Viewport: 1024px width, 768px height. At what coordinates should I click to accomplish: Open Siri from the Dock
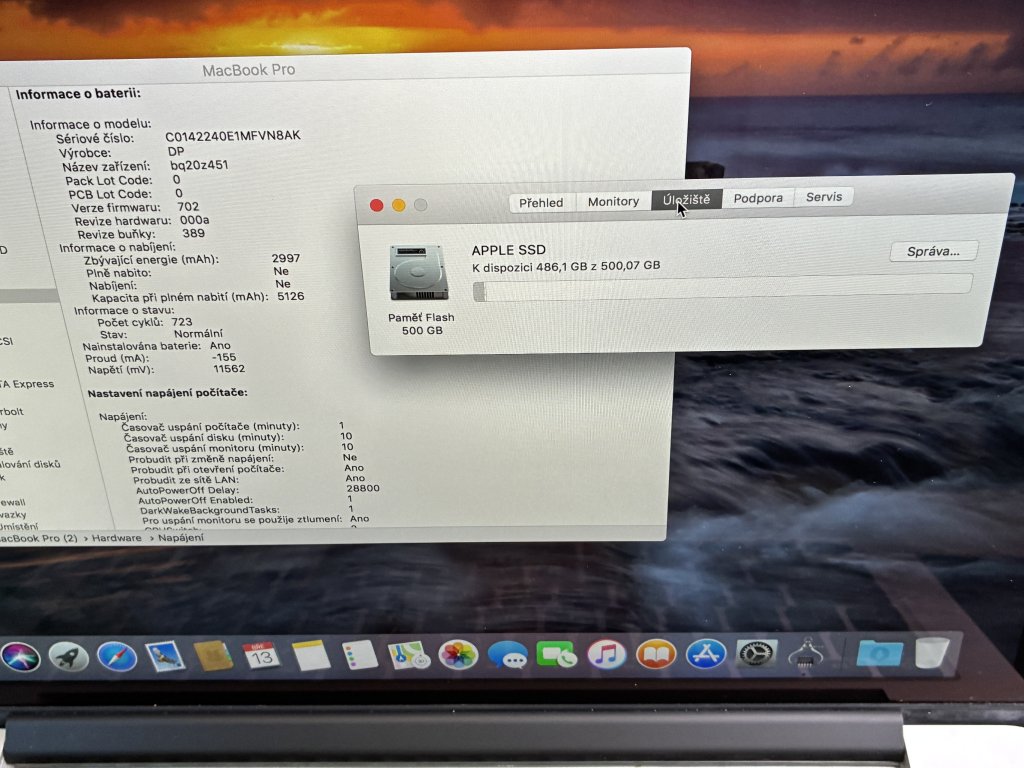(20, 657)
